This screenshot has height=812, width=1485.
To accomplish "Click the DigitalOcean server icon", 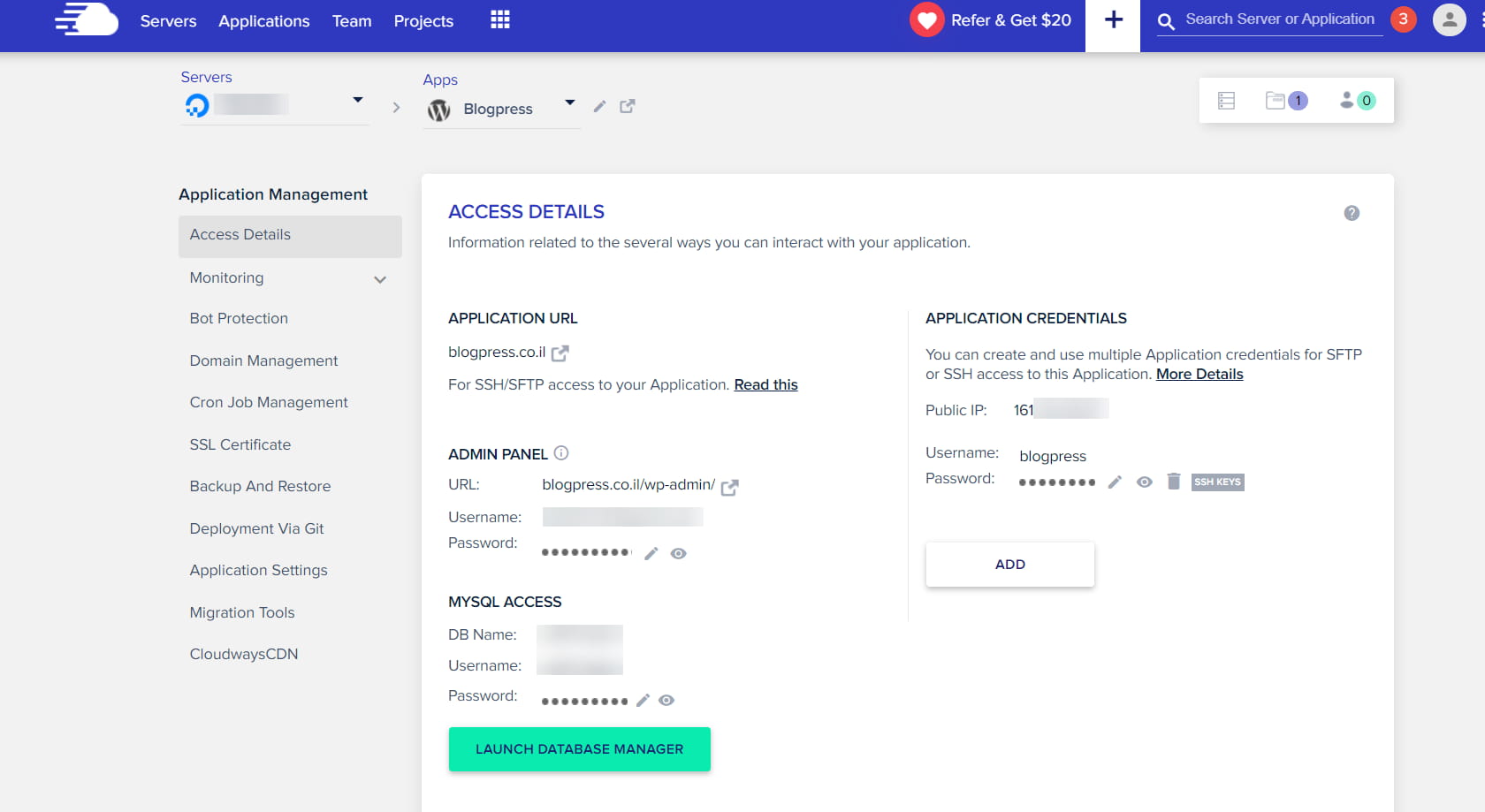I will [197, 105].
